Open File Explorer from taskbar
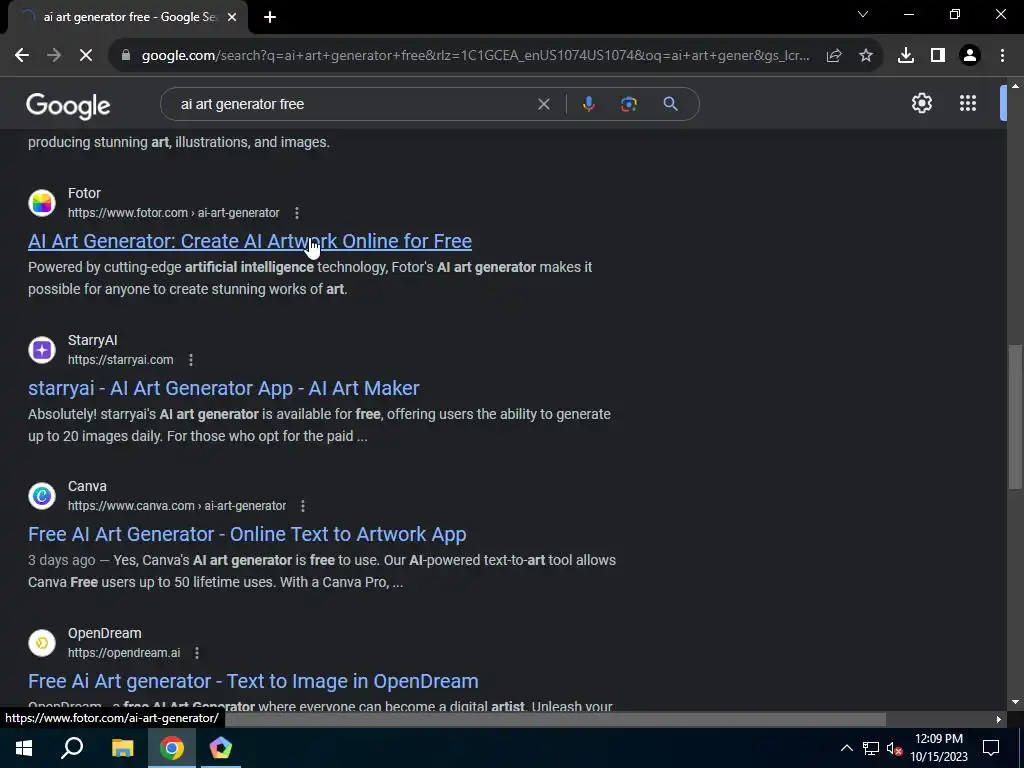The height and width of the screenshot is (768, 1024). 122,748
